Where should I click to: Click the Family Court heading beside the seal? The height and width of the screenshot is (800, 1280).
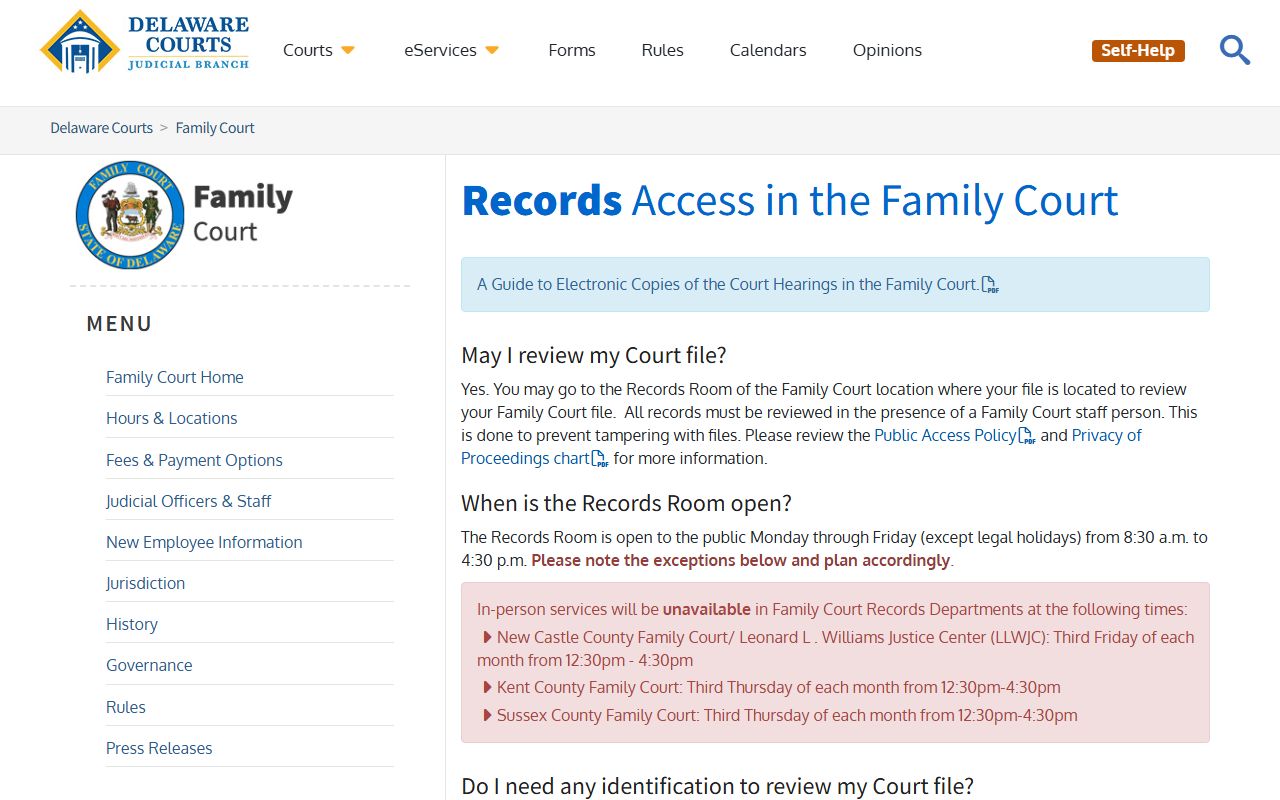pyautogui.click(x=242, y=213)
